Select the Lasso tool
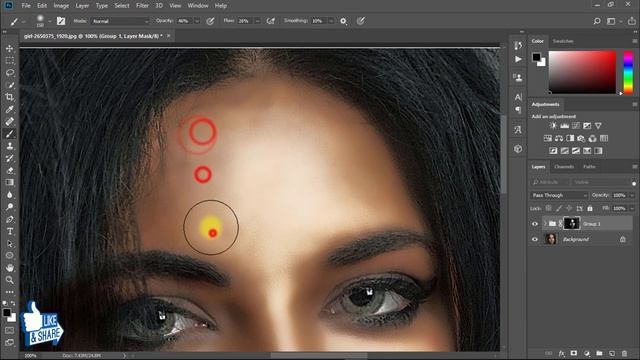This screenshot has width=640, height=360. 9,73
